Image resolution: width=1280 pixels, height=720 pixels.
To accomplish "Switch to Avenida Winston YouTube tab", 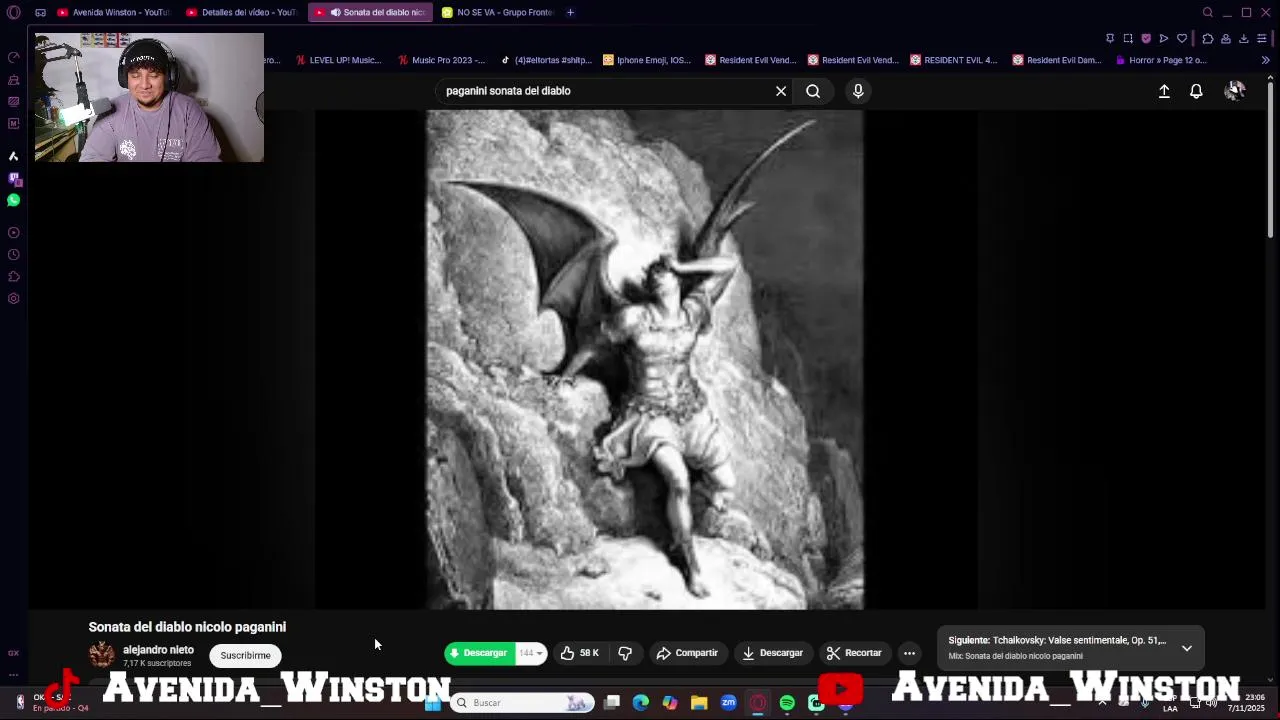I will click(x=113, y=13).
